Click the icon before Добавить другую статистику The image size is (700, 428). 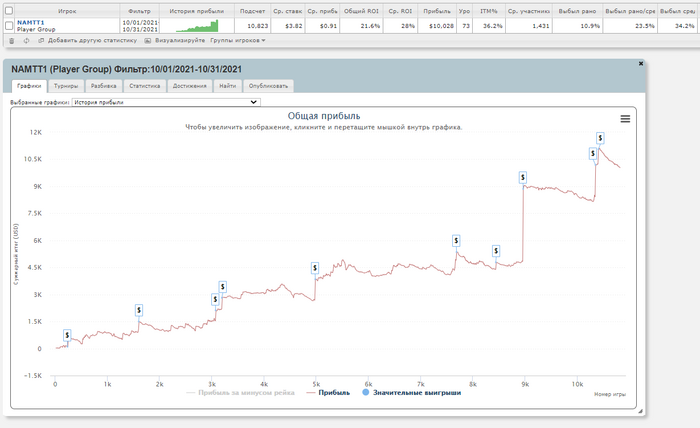[41, 41]
